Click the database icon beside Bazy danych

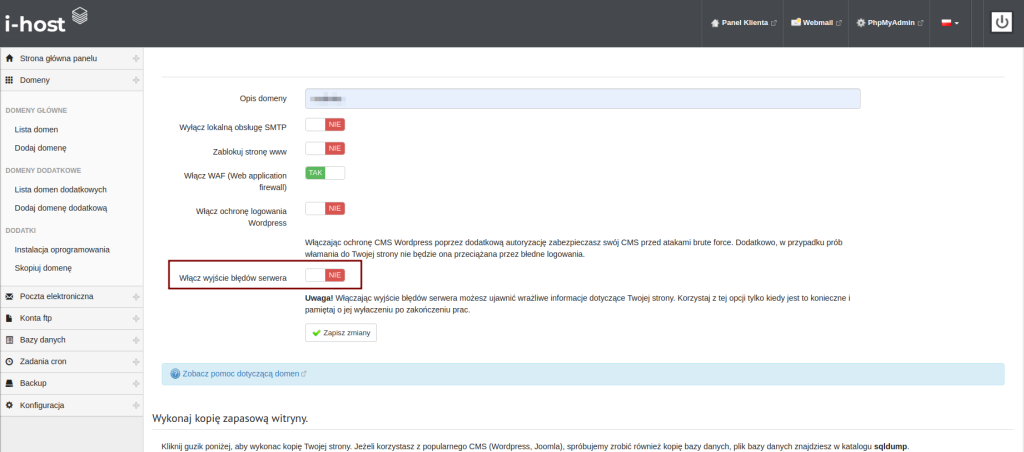pos(10,340)
